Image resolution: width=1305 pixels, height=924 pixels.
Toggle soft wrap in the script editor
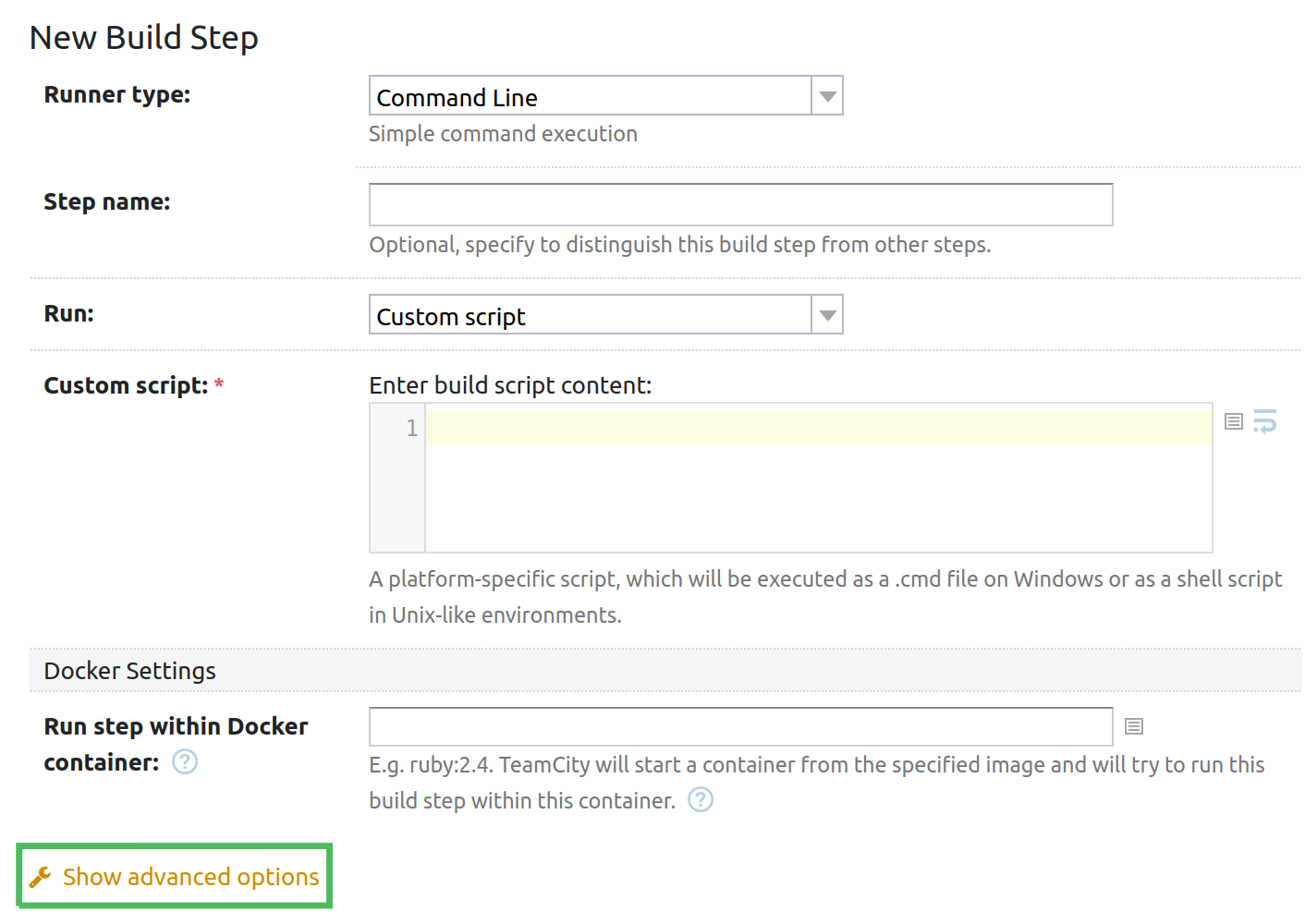pyautogui.click(x=1265, y=421)
